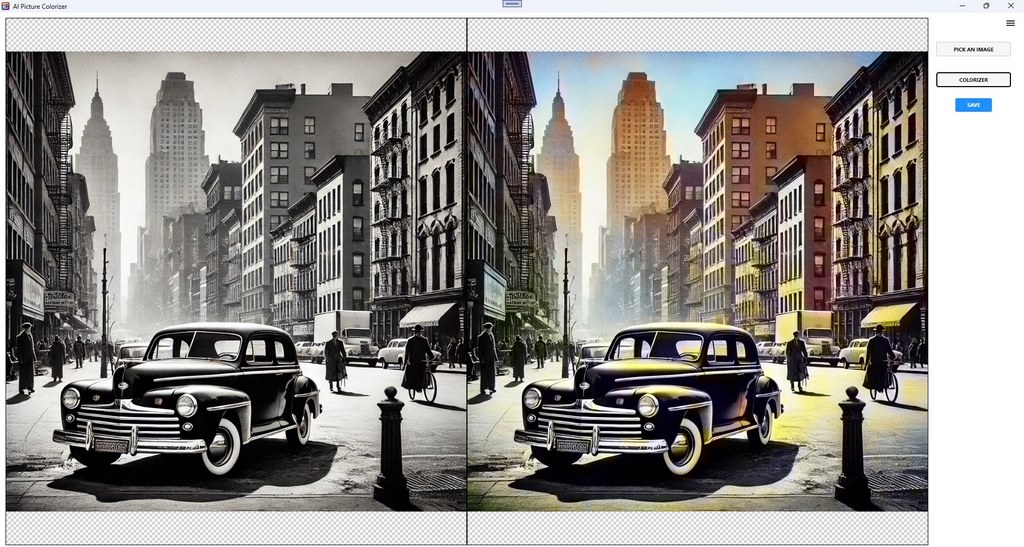The width and height of the screenshot is (1024, 547).
Task: Click the checkerboard area below the original image
Action: tap(236, 527)
